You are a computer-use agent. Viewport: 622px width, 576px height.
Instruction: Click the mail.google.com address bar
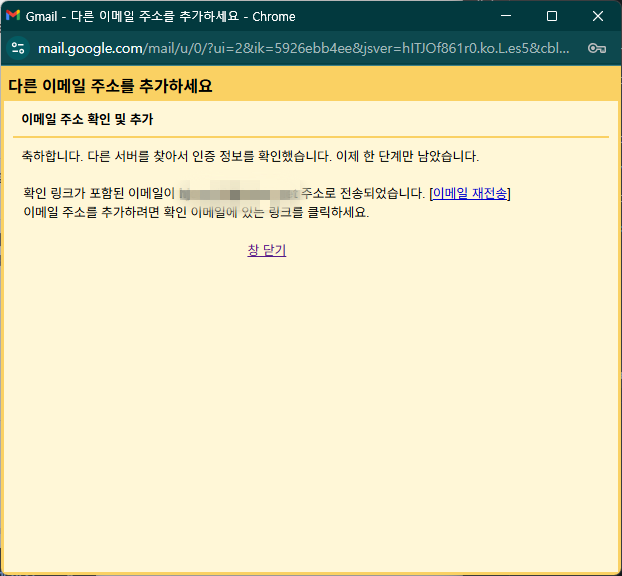[300, 48]
